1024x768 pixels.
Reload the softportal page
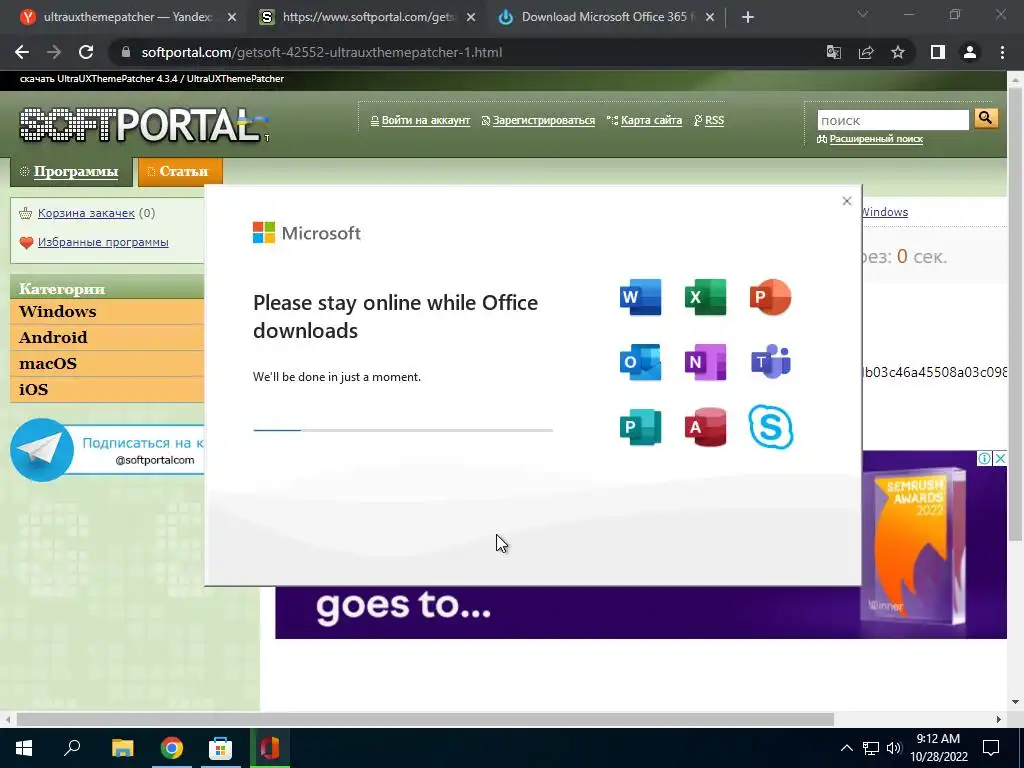coord(86,52)
